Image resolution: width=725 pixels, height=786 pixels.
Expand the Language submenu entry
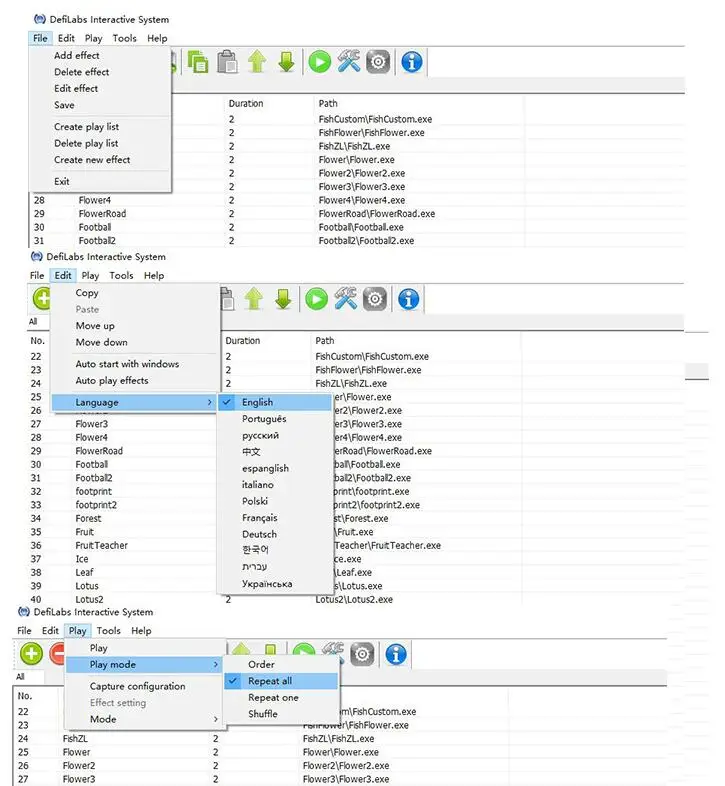tap(134, 402)
